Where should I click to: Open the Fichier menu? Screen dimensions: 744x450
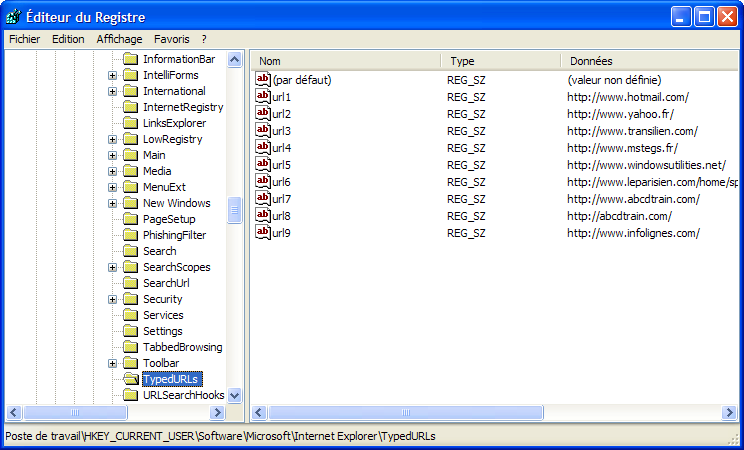pos(25,39)
